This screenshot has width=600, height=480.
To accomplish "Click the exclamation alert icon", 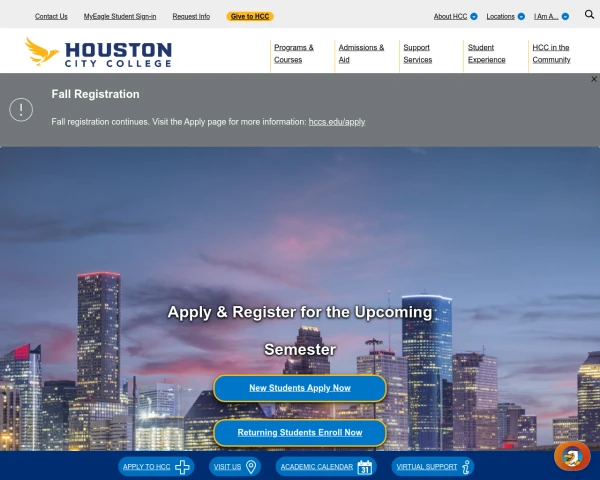I will (x=21, y=110).
